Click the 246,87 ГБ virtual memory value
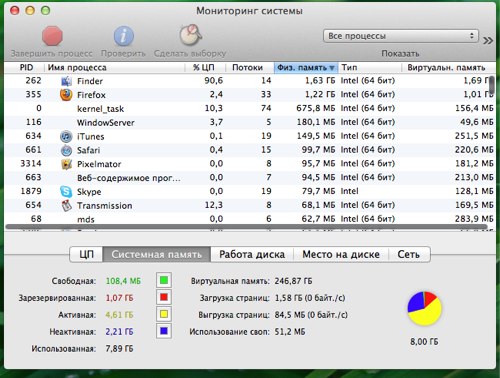 [293, 281]
